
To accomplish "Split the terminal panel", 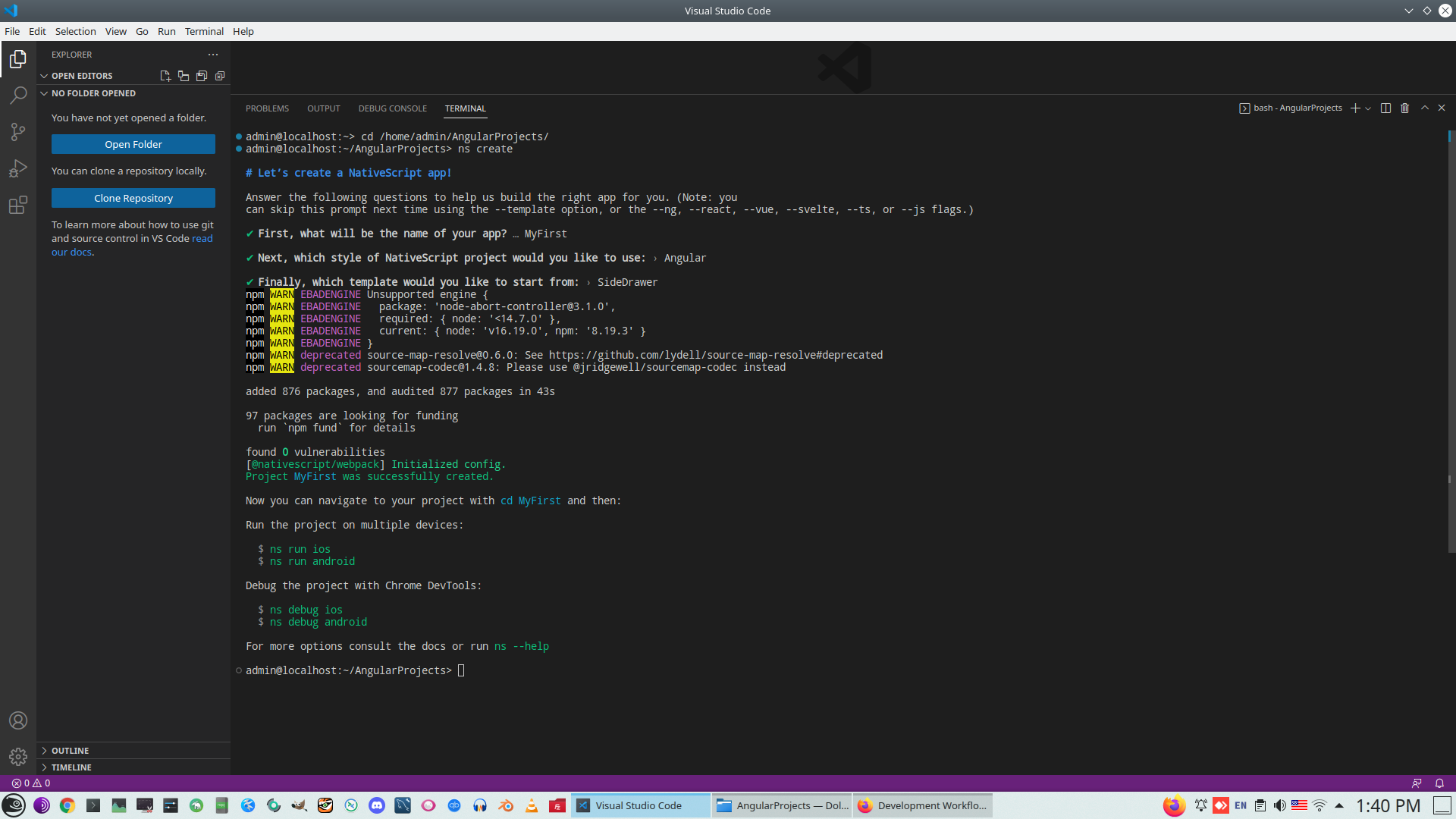I will point(1385,108).
